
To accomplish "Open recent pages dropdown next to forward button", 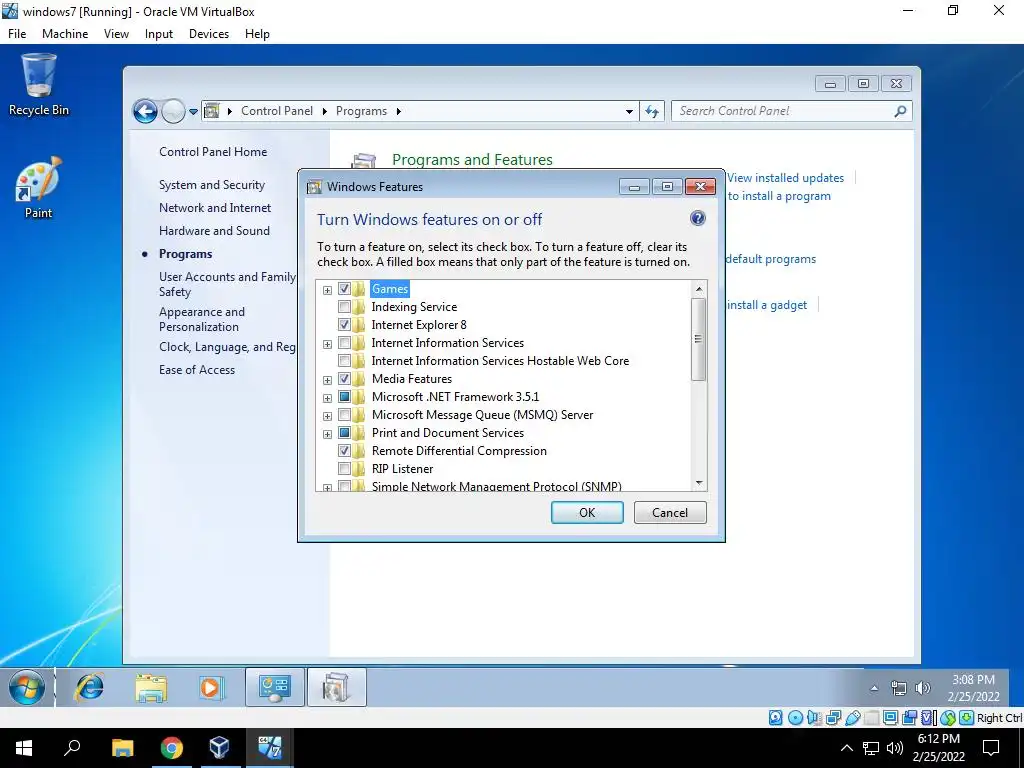I will 193,112.
